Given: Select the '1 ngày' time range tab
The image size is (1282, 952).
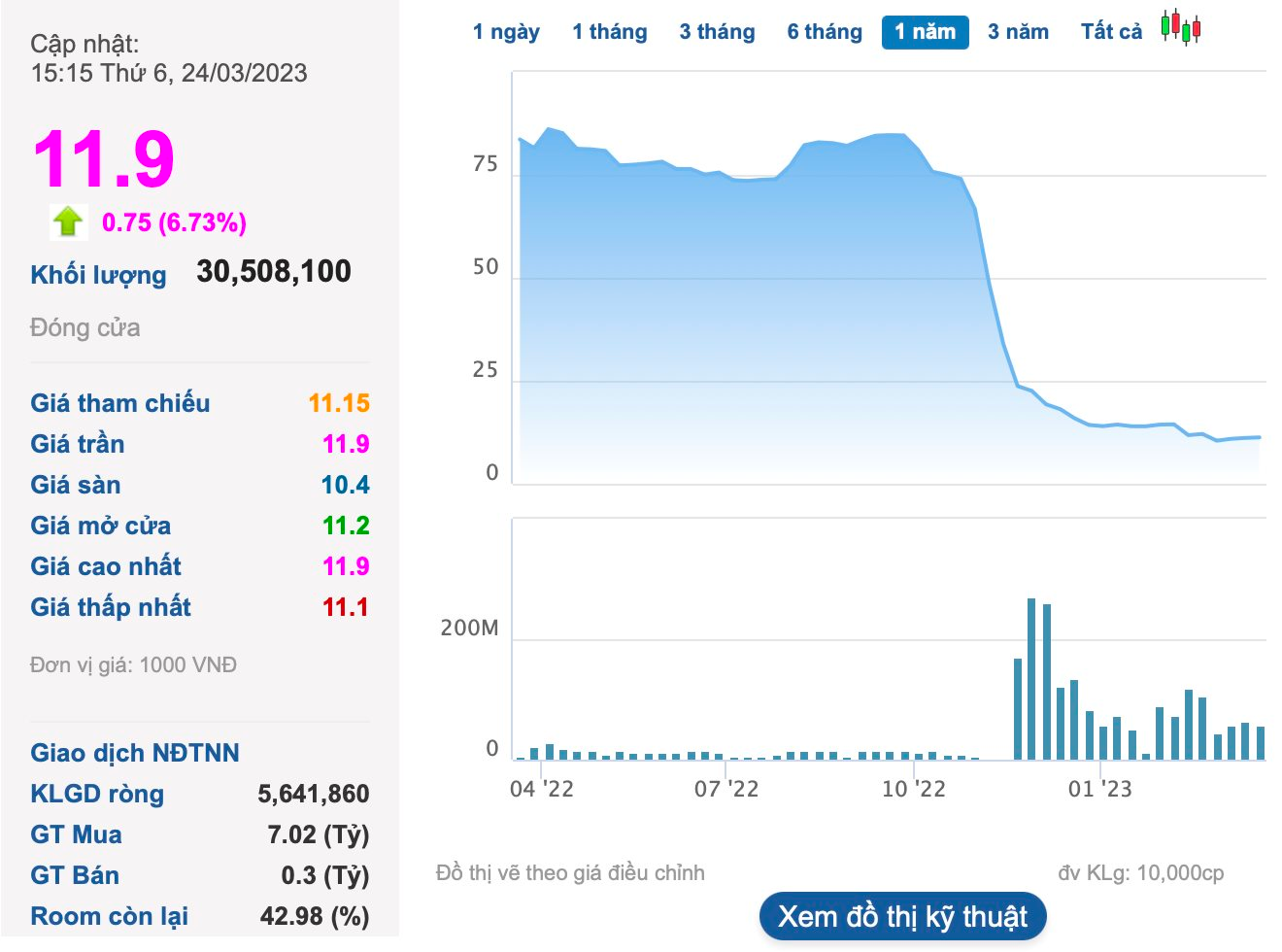Looking at the screenshot, I should click(506, 32).
